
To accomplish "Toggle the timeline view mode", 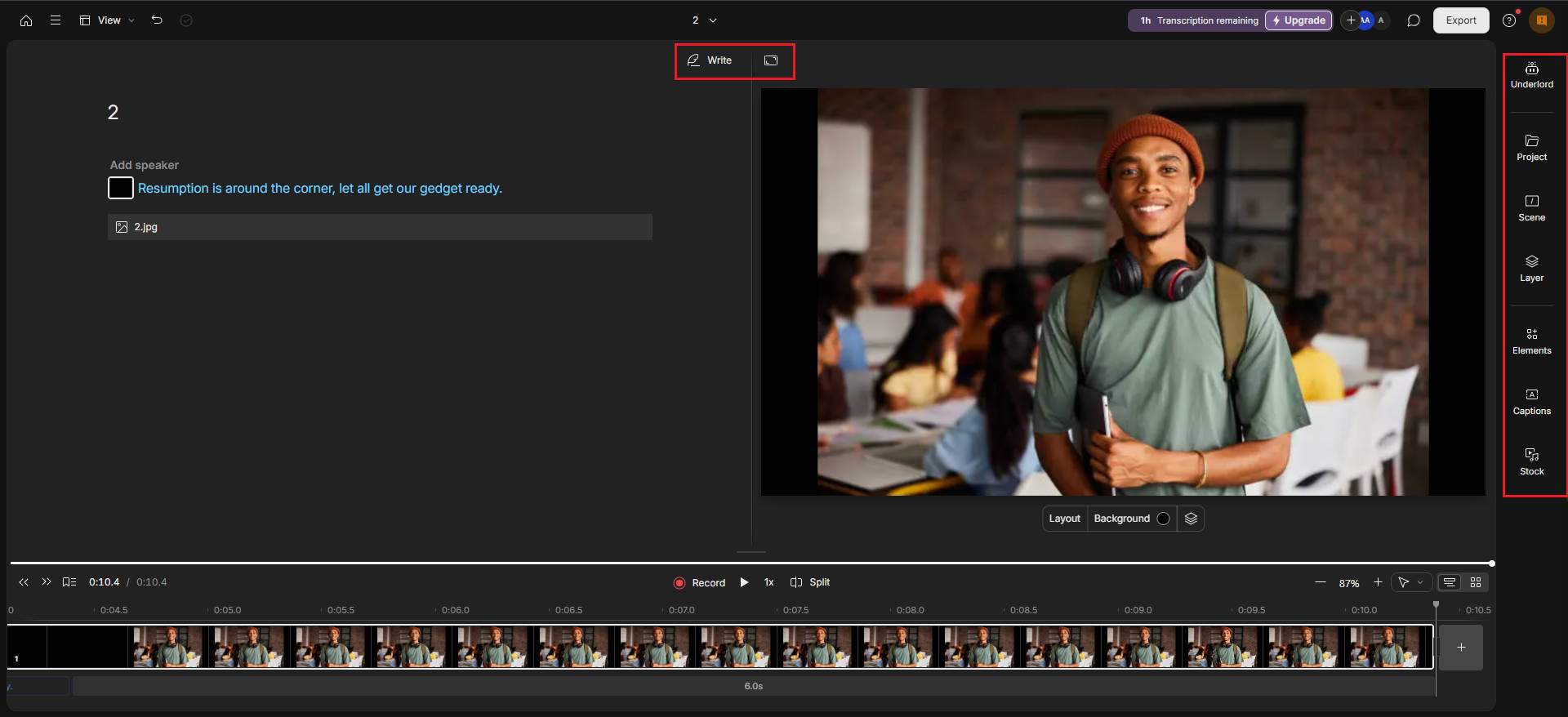I will [1449, 582].
